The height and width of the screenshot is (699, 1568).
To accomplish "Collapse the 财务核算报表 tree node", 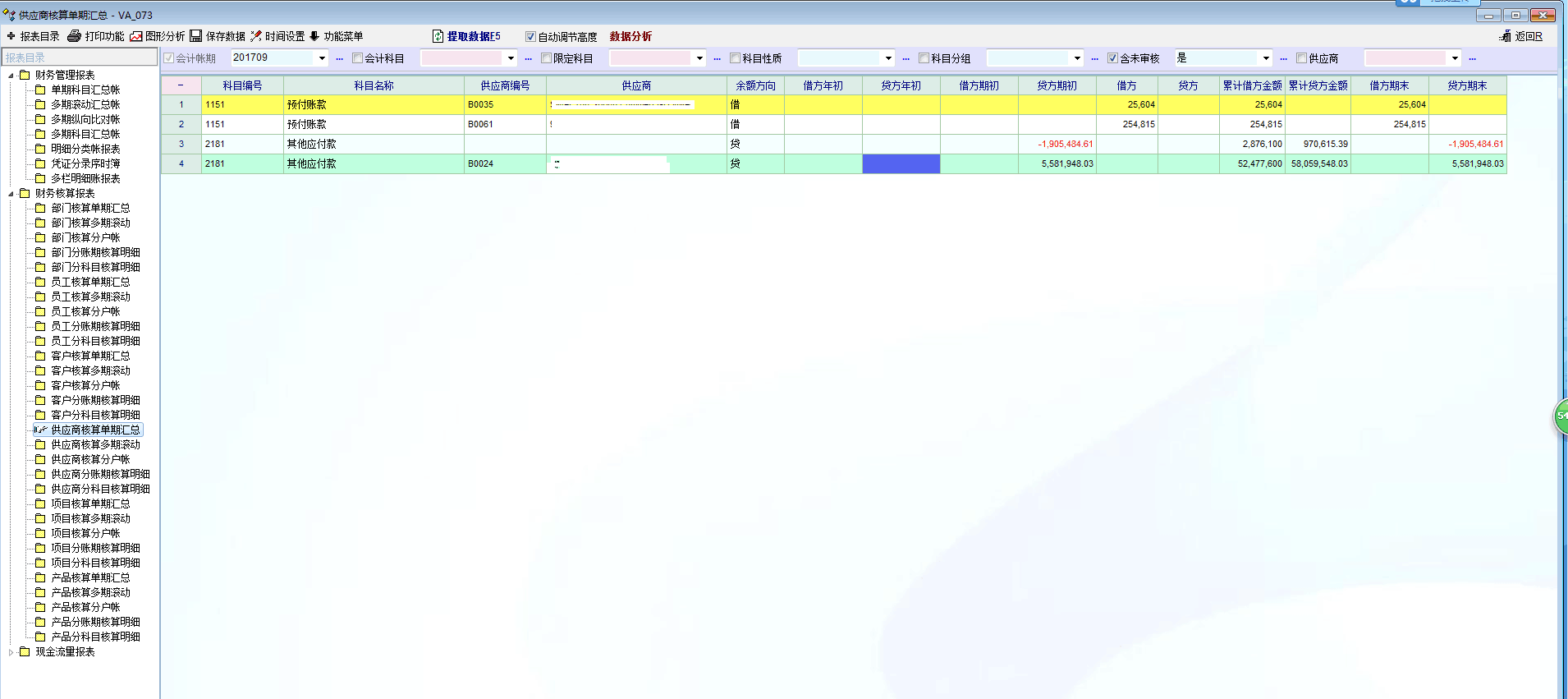I will tap(11, 194).
